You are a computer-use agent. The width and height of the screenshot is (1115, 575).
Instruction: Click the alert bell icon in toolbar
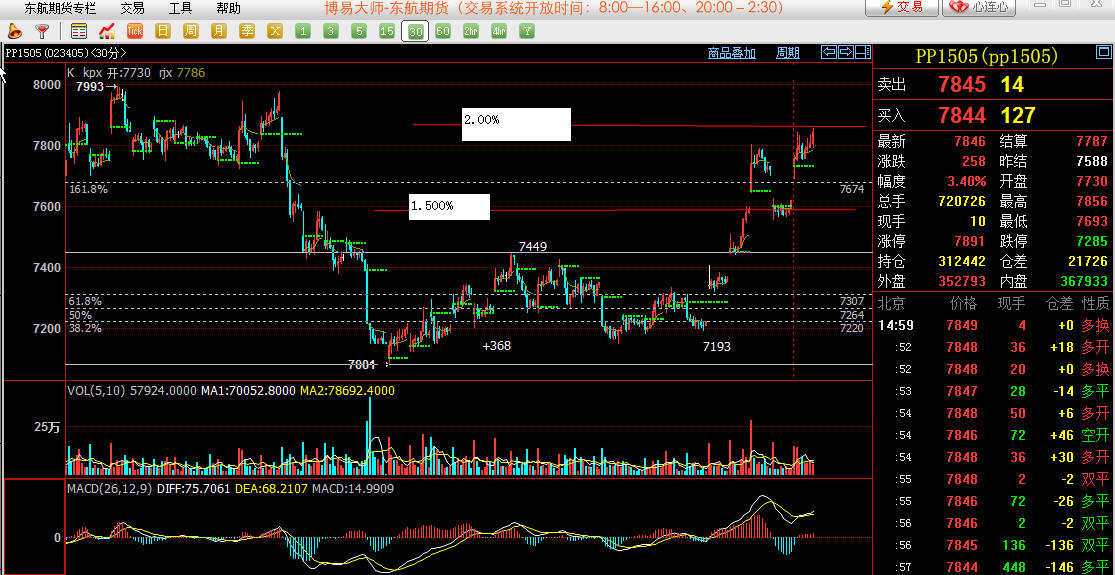[x=14, y=31]
